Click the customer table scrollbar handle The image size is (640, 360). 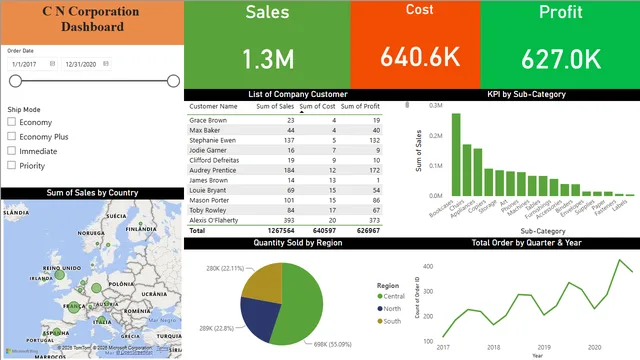pyautogui.click(x=407, y=105)
